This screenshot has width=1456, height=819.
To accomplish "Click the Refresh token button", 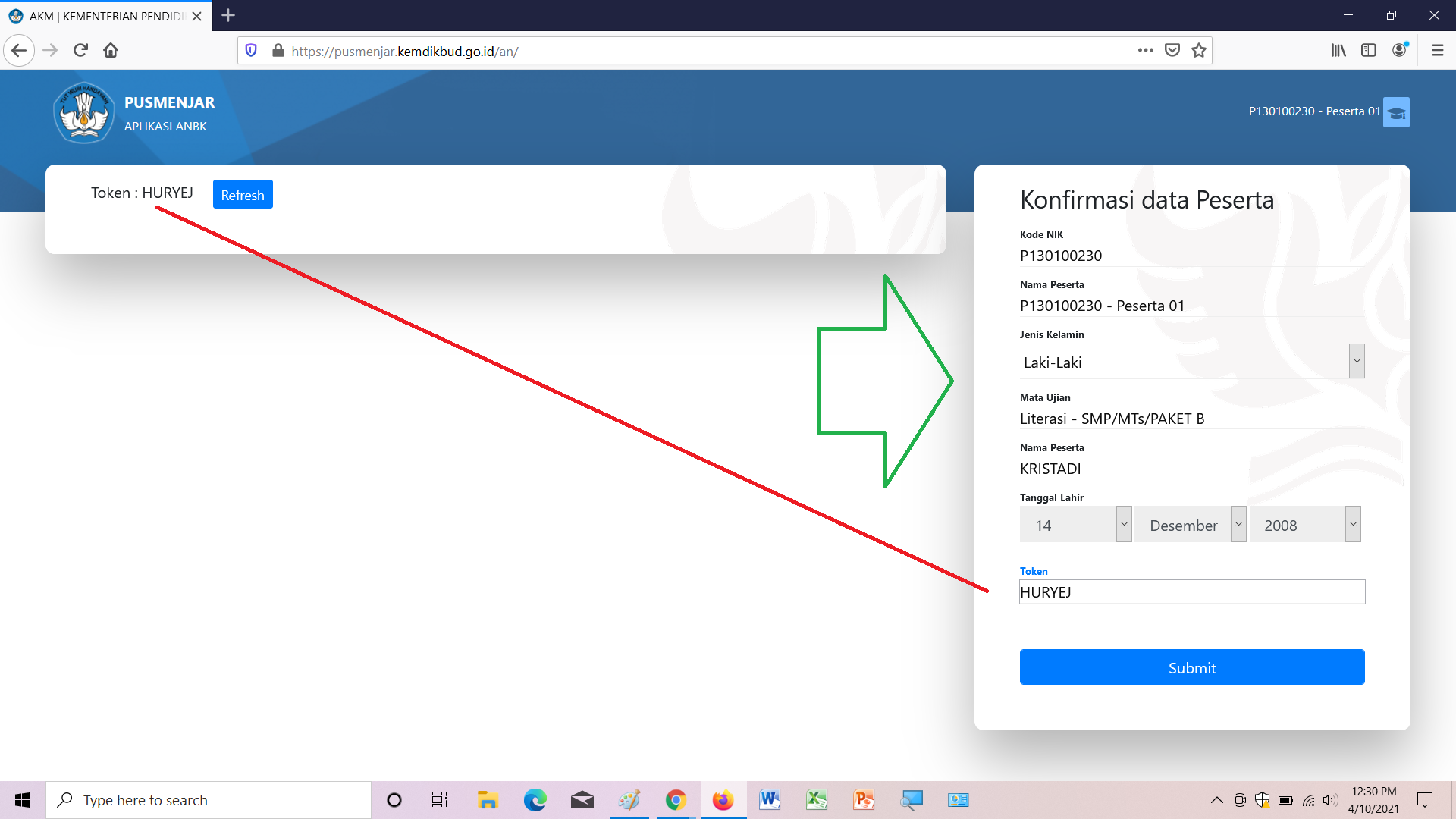I will pos(243,195).
